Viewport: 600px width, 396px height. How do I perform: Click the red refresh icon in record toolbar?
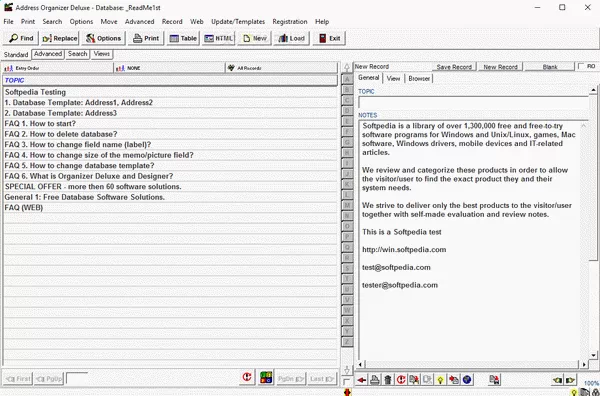point(401,380)
